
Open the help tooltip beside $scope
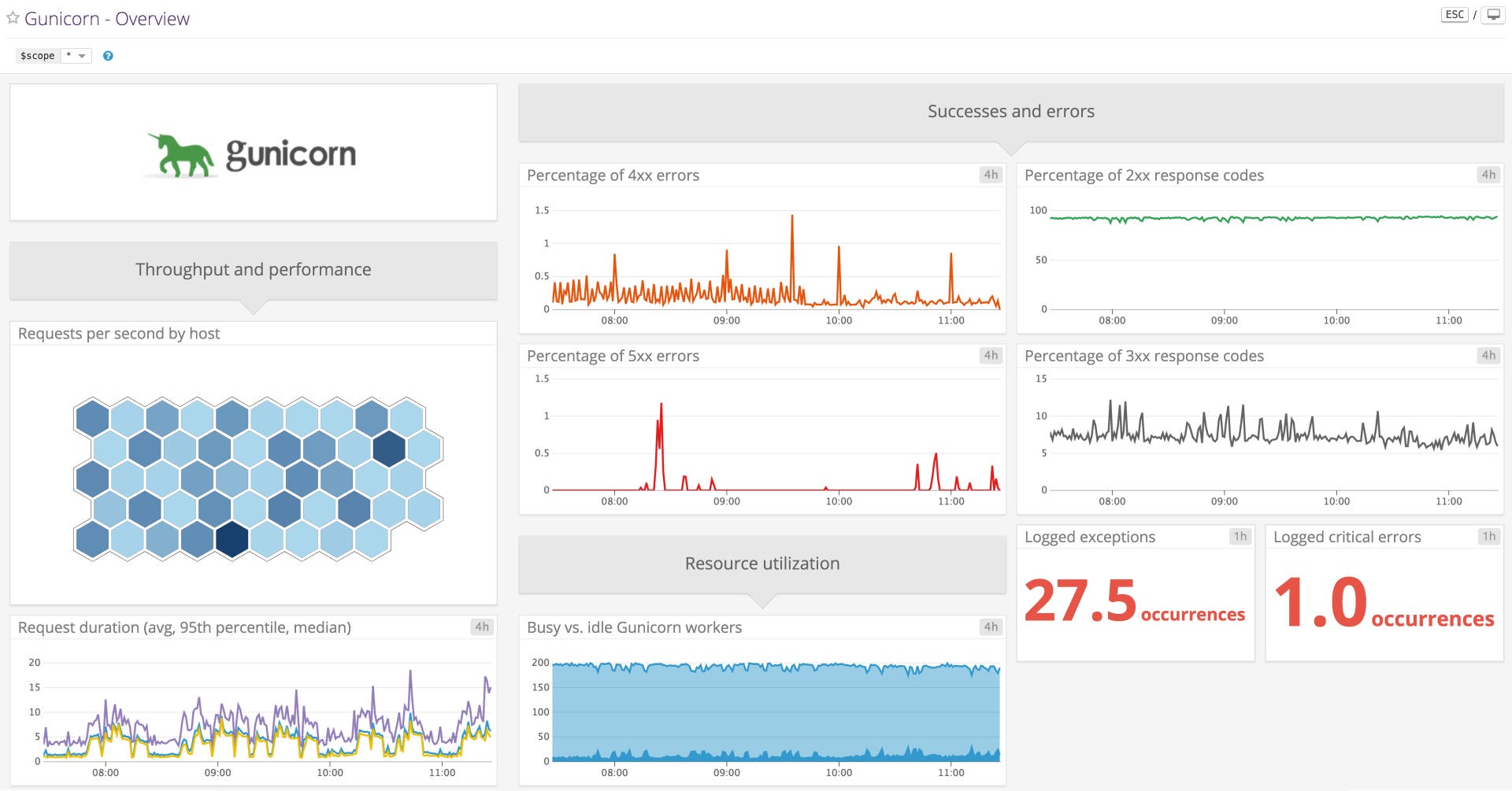(x=108, y=55)
